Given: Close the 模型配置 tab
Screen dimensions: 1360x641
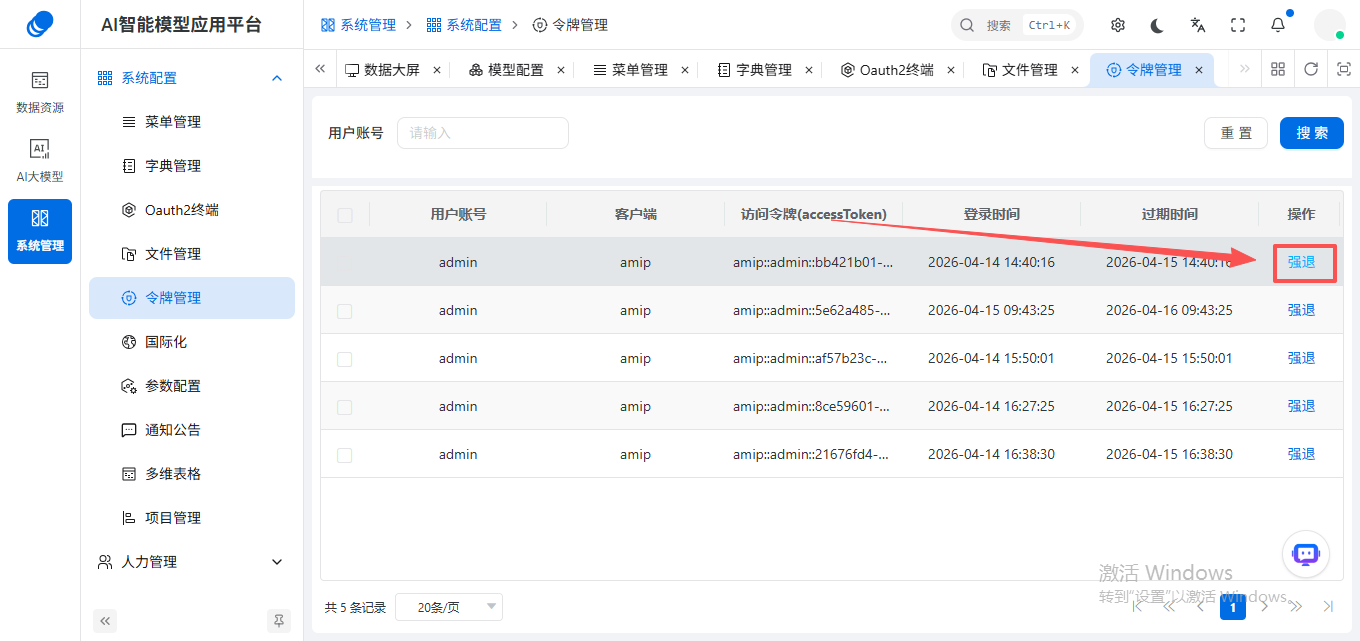Looking at the screenshot, I should tap(561, 70).
